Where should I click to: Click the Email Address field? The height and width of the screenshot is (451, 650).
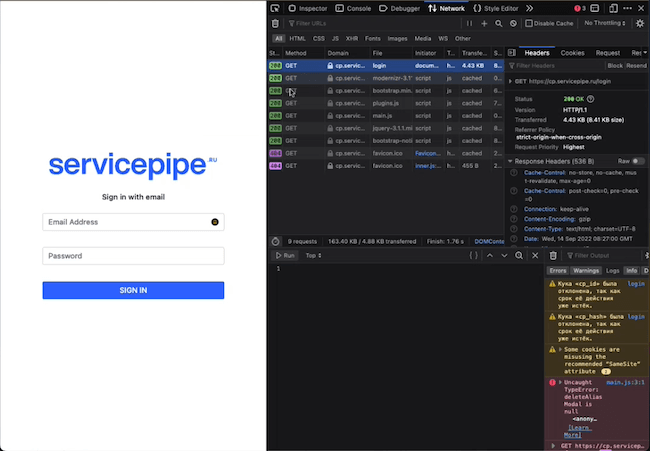click(x=133, y=222)
